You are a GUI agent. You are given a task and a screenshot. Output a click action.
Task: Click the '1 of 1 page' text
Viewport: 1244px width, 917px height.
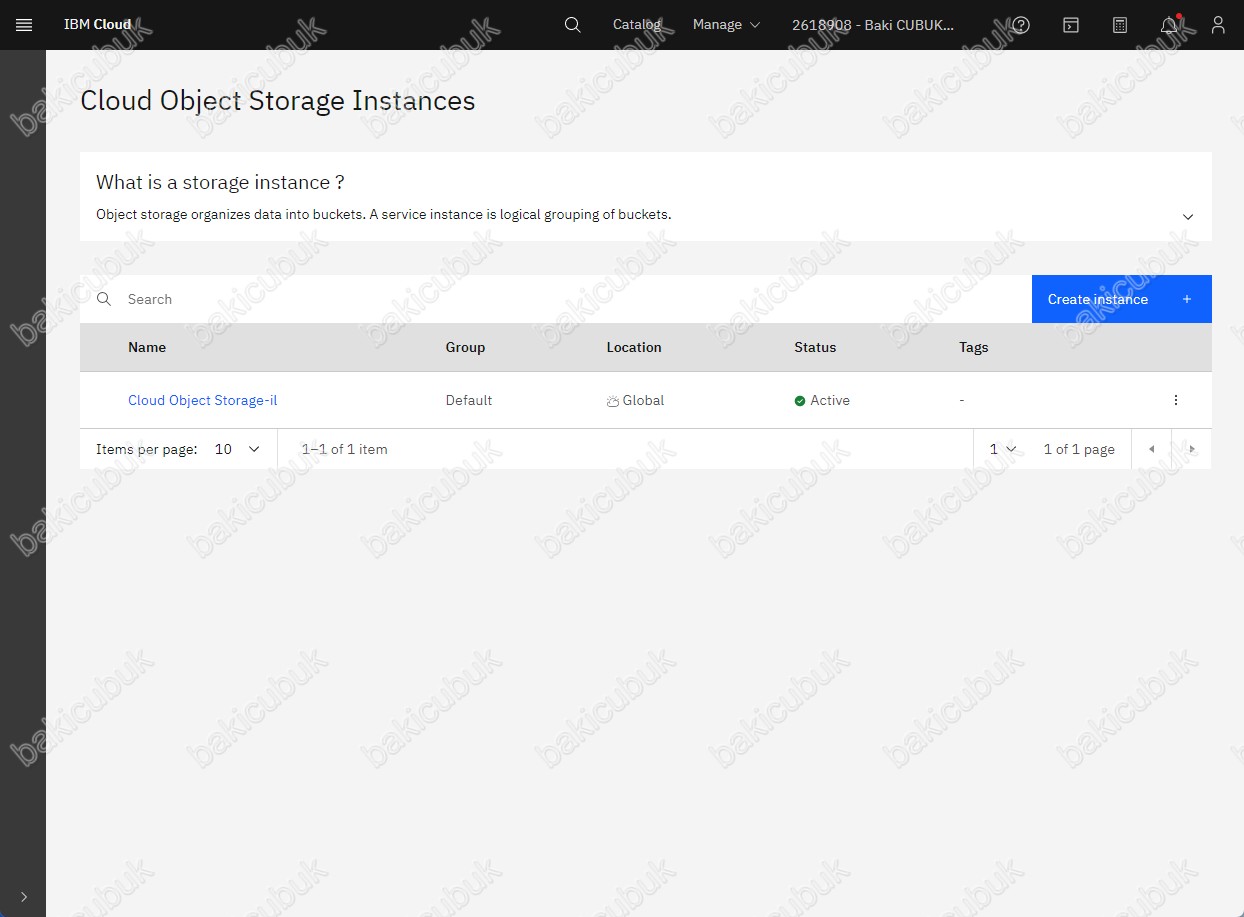(1079, 449)
